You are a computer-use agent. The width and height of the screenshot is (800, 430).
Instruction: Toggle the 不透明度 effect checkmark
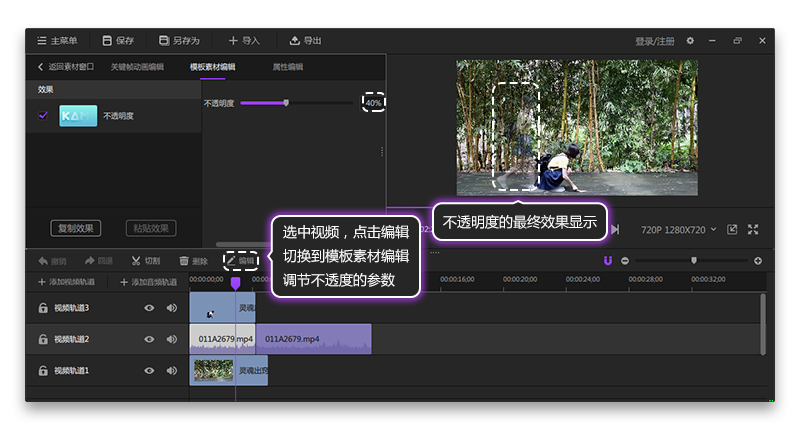pos(43,116)
